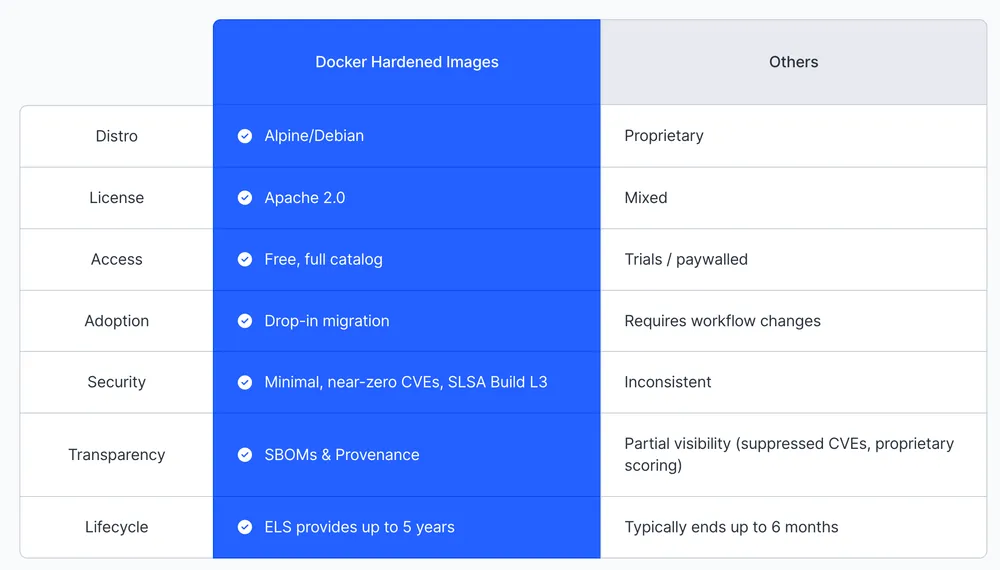Click the Distro row label
This screenshot has height=570, width=1000.
click(x=117, y=136)
